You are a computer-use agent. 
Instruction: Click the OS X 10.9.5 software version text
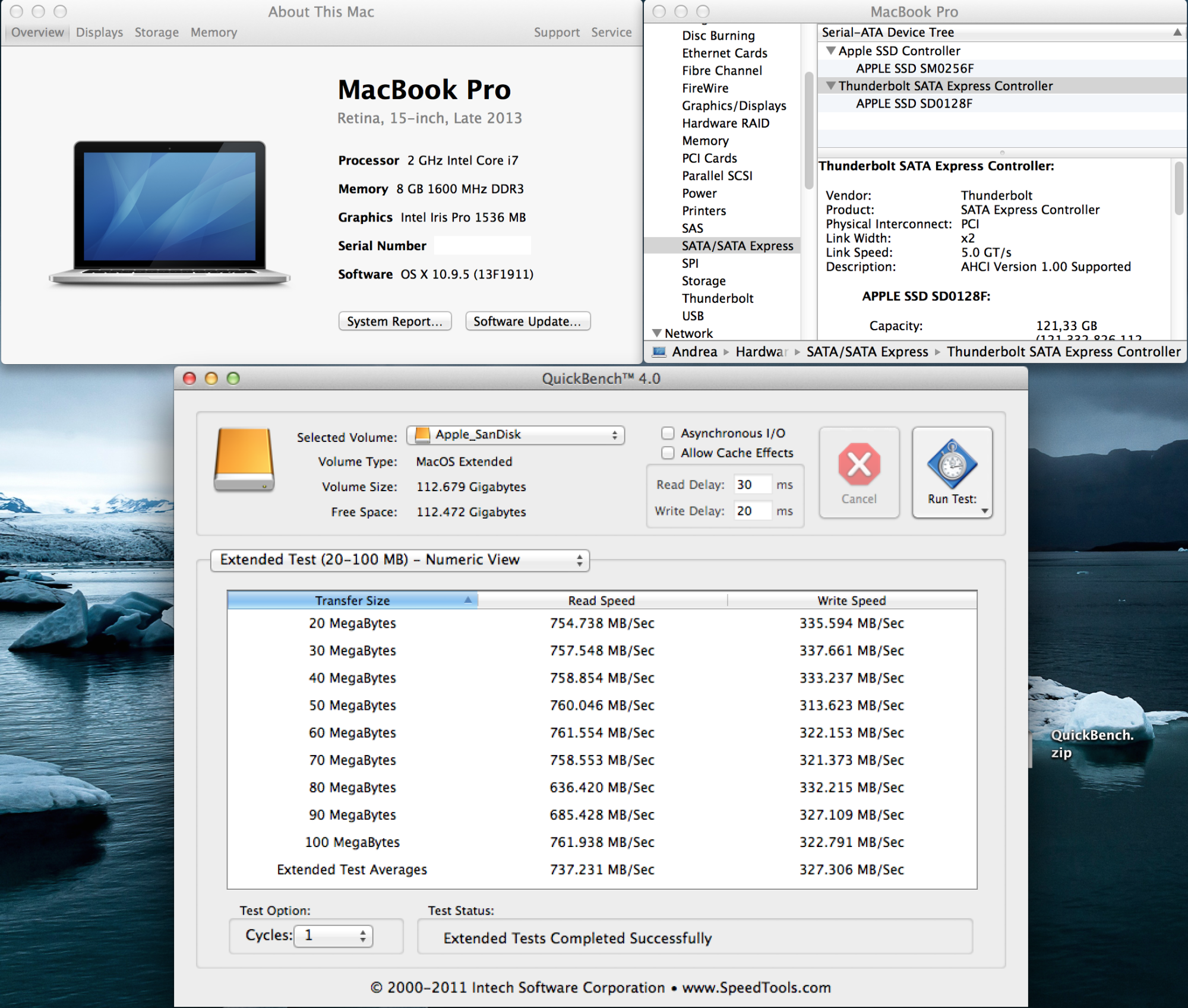[467, 274]
